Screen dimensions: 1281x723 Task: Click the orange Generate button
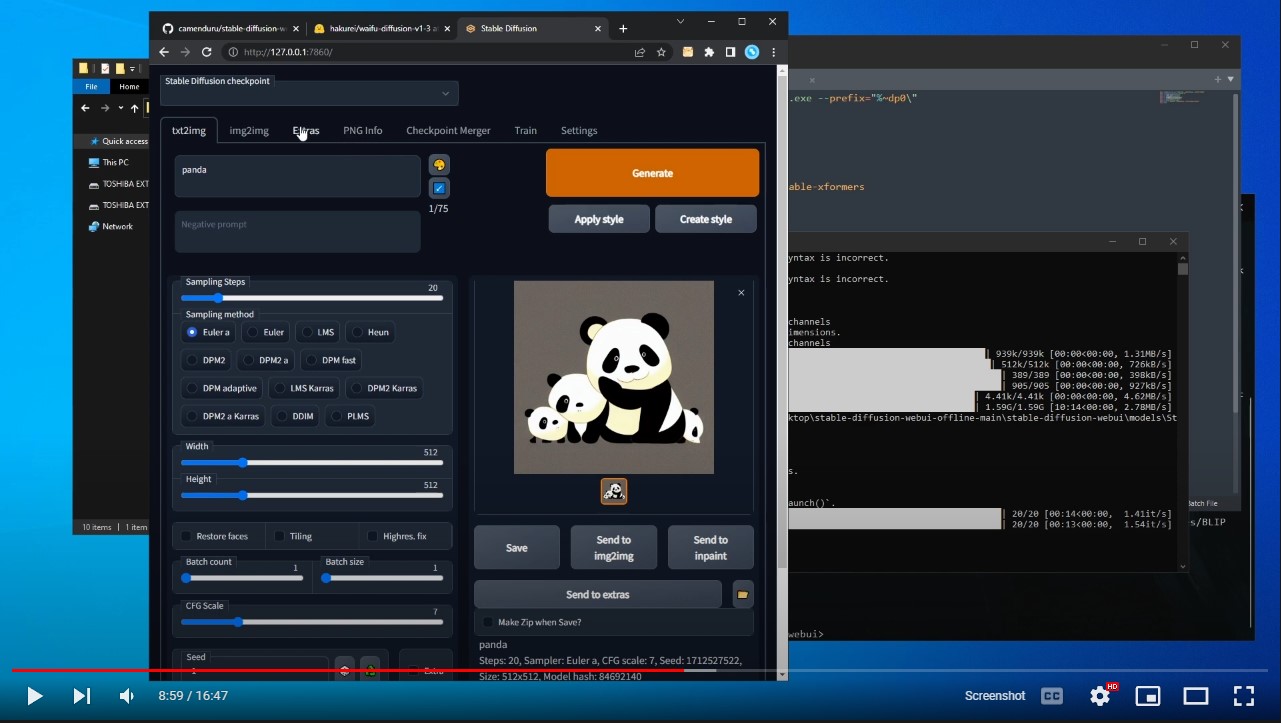[x=652, y=172]
